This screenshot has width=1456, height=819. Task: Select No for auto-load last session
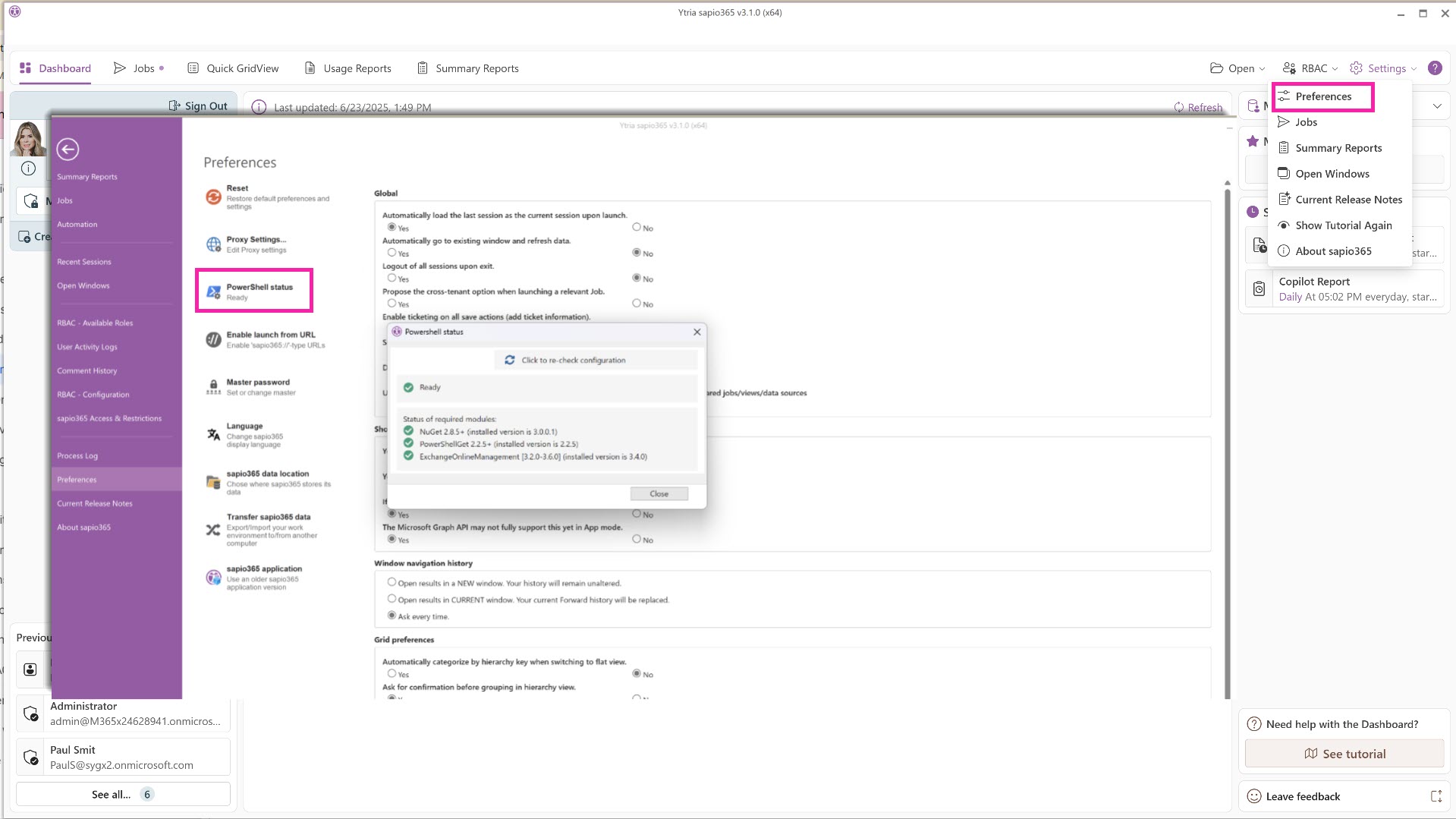[x=637, y=227]
